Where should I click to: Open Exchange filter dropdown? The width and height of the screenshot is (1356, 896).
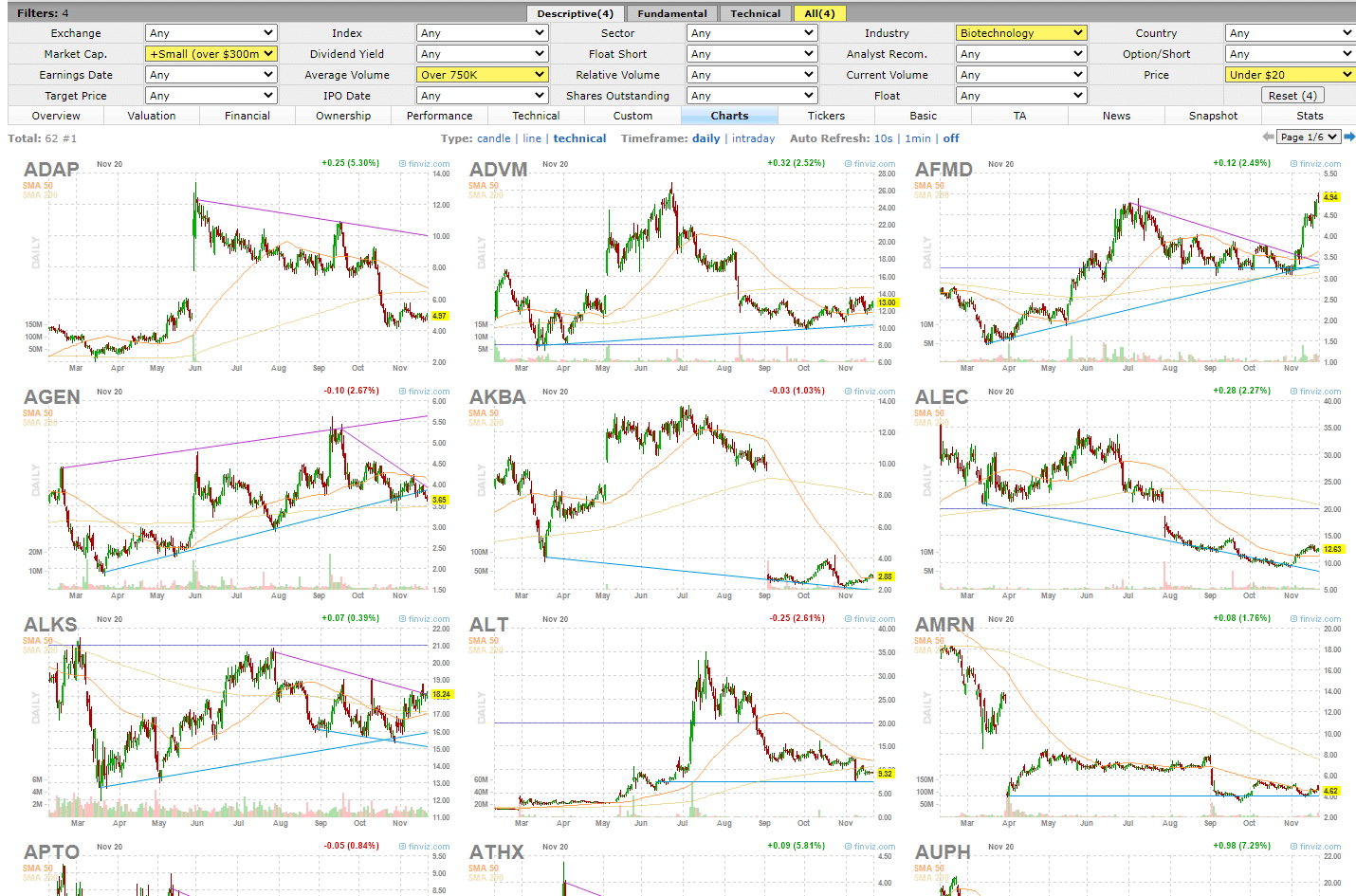pyautogui.click(x=211, y=33)
